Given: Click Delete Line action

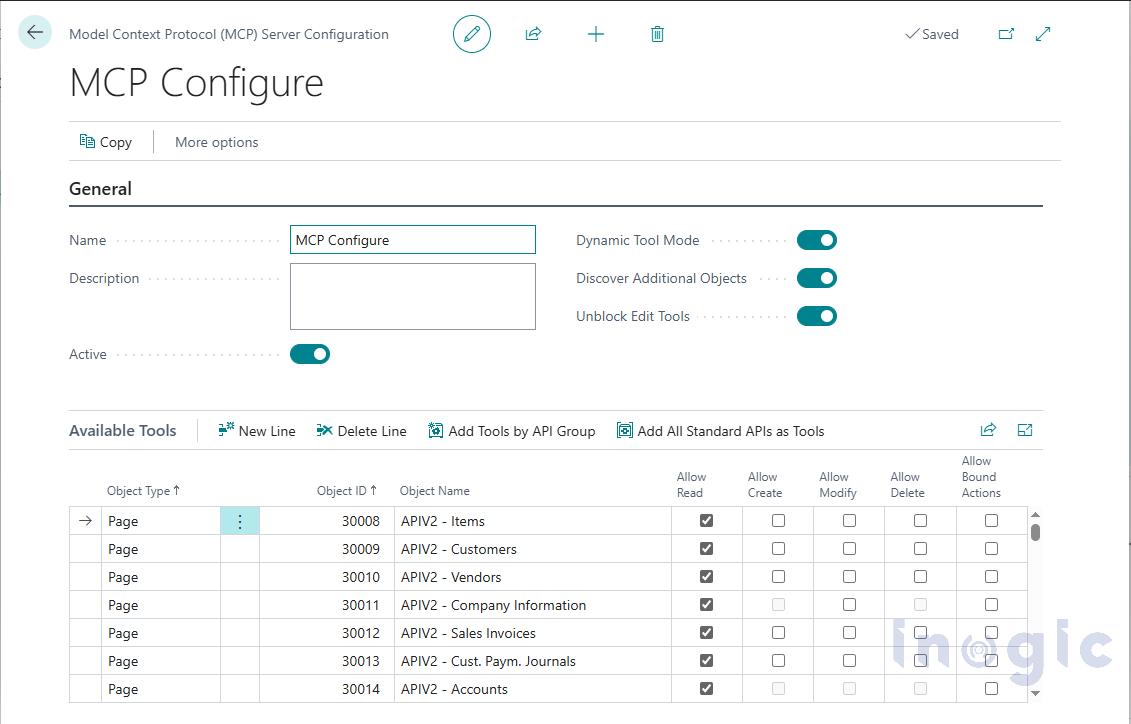Looking at the screenshot, I should coord(361,431).
